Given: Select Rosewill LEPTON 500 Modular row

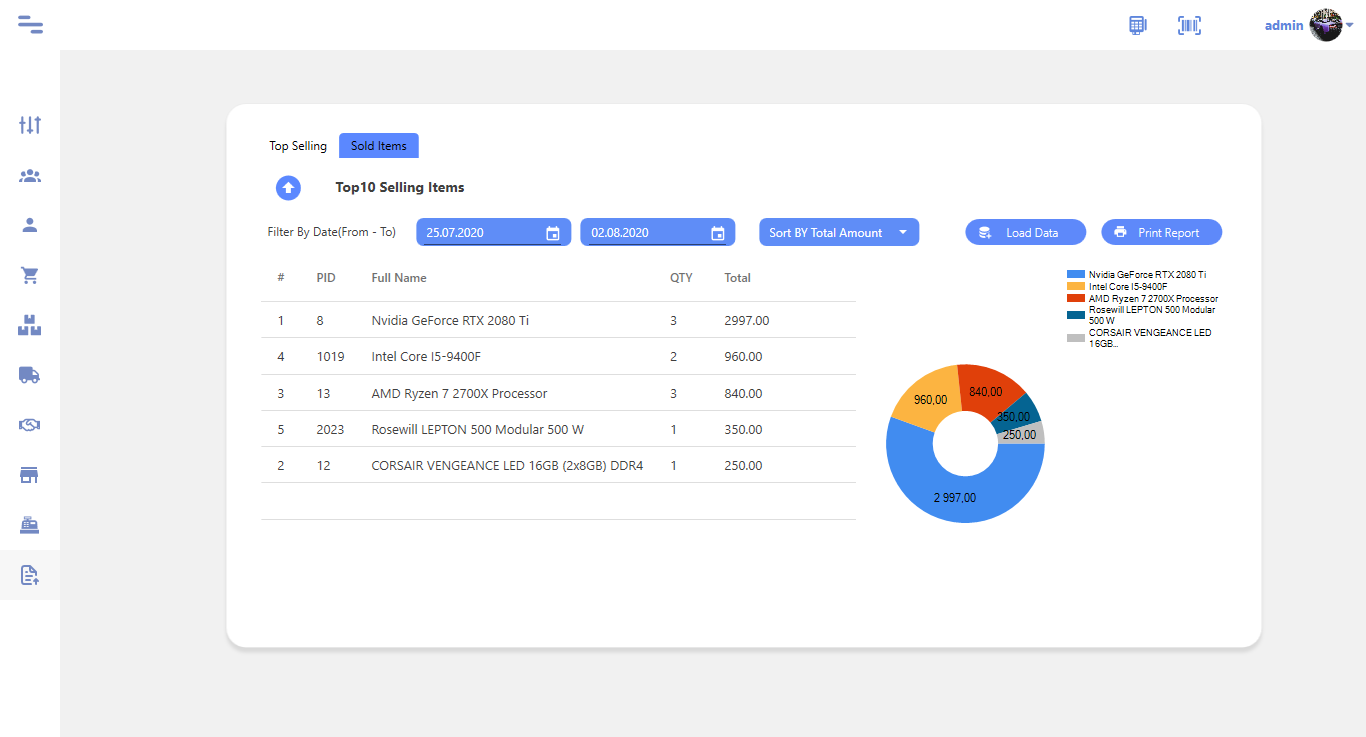Looking at the screenshot, I should coord(558,429).
